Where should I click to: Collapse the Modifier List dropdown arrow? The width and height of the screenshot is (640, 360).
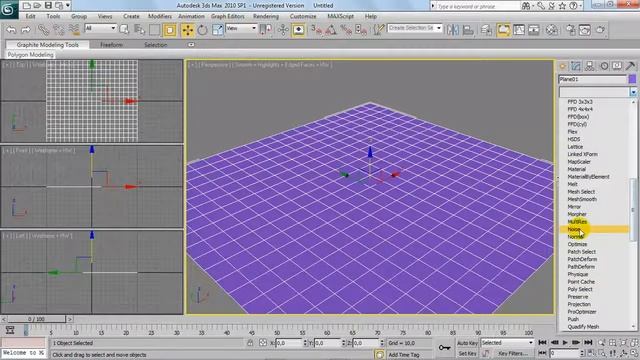pyautogui.click(x=633, y=92)
